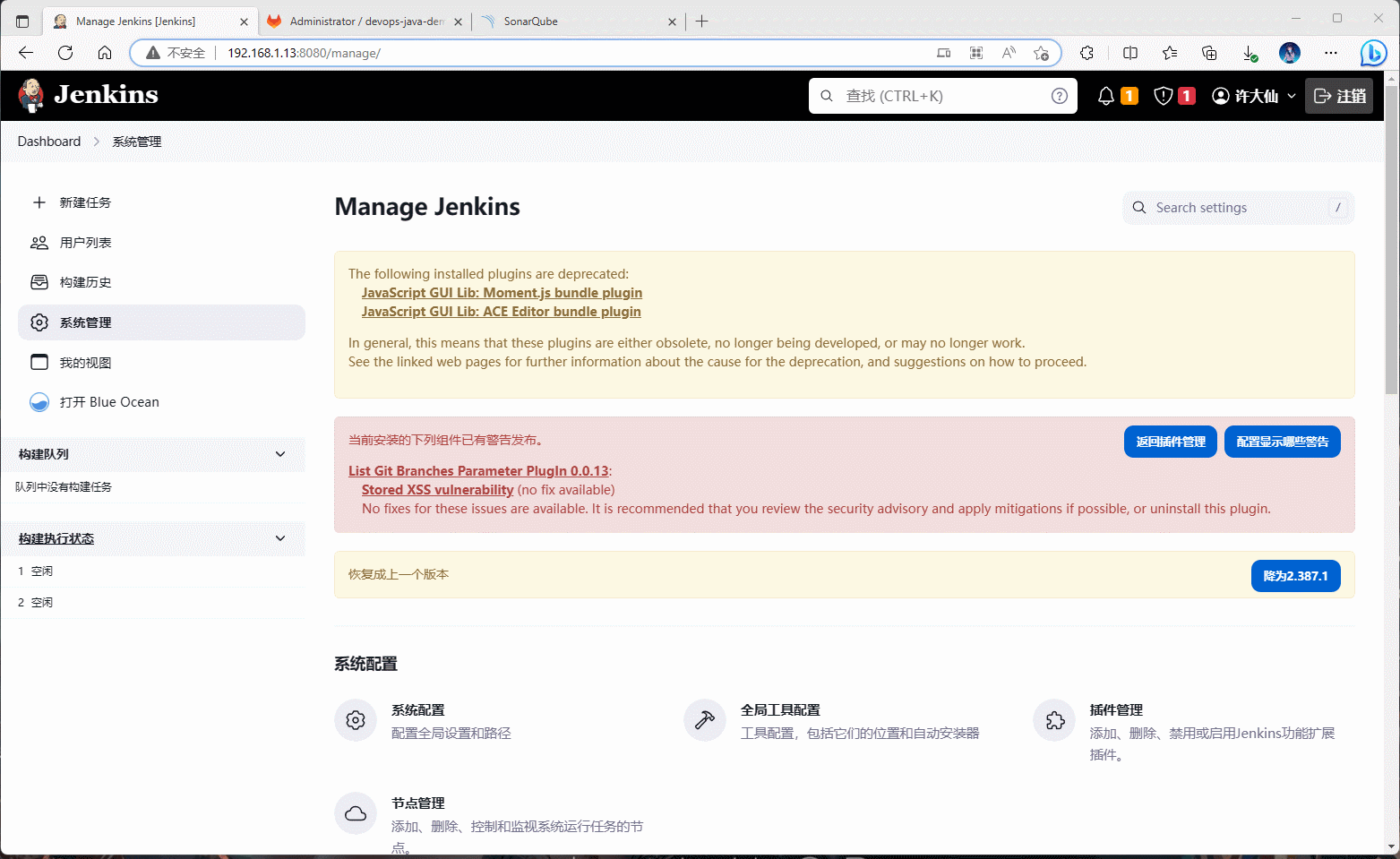
Task: Toggle the split screen icon in the browser toolbar
Action: tap(1130, 53)
